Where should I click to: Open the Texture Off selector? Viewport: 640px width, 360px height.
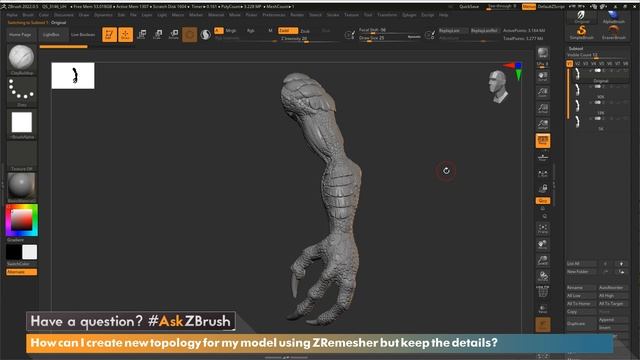pyautogui.click(x=21, y=155)
